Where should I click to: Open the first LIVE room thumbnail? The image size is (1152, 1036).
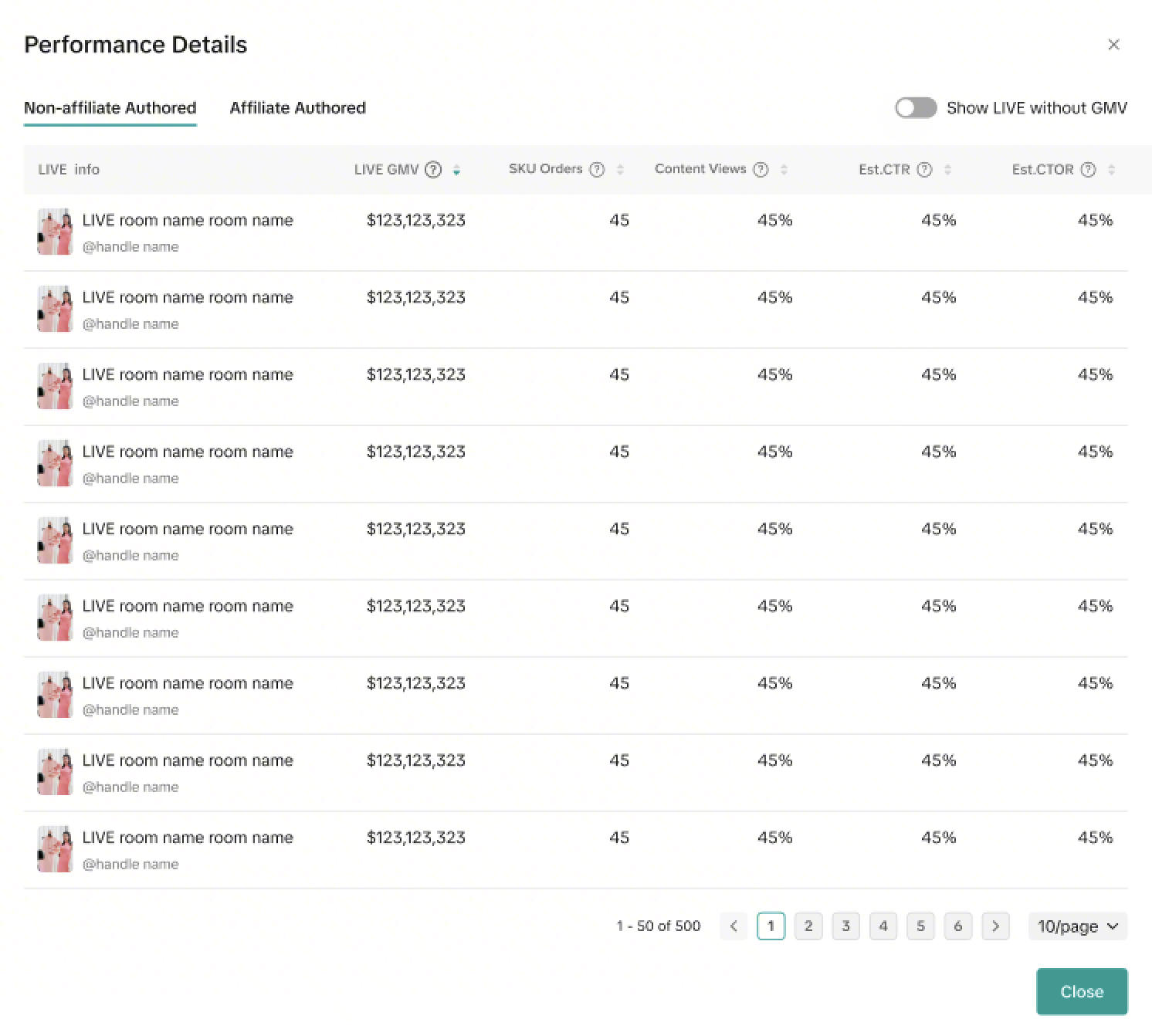pos(55,232)
